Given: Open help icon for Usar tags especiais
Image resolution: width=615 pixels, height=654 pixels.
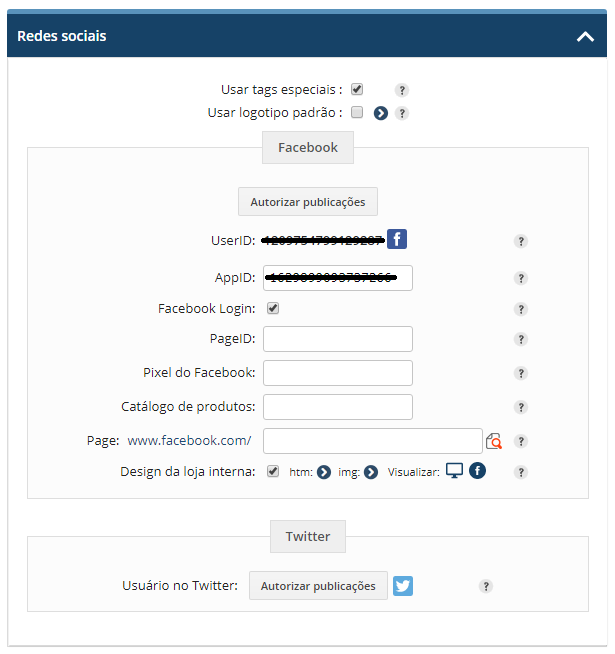Looking at the screenshot, I should click(401, 90).
